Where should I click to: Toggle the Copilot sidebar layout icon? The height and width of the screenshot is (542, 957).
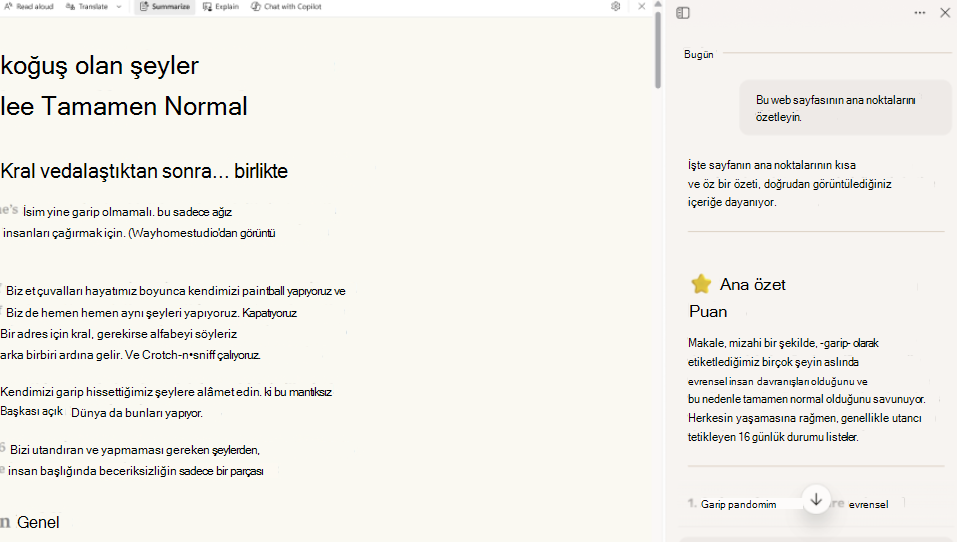coord(683,13)
